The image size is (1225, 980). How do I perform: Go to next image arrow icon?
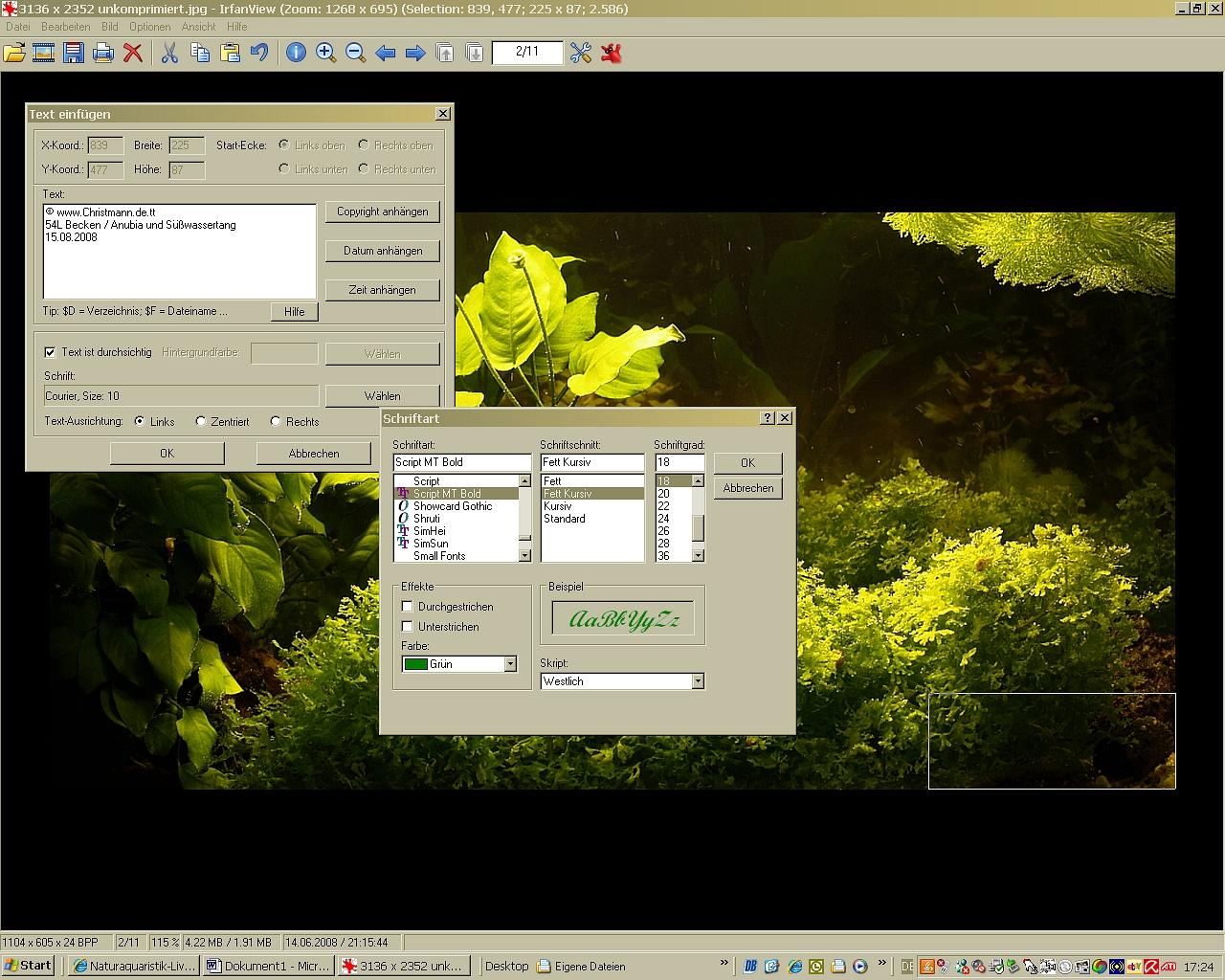tap(415, 53)
